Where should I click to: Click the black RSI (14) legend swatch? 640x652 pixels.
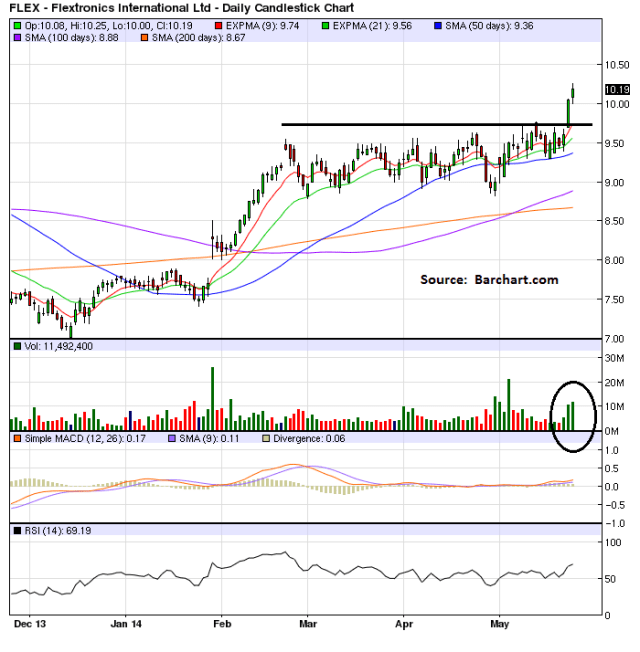coord(14,529)
